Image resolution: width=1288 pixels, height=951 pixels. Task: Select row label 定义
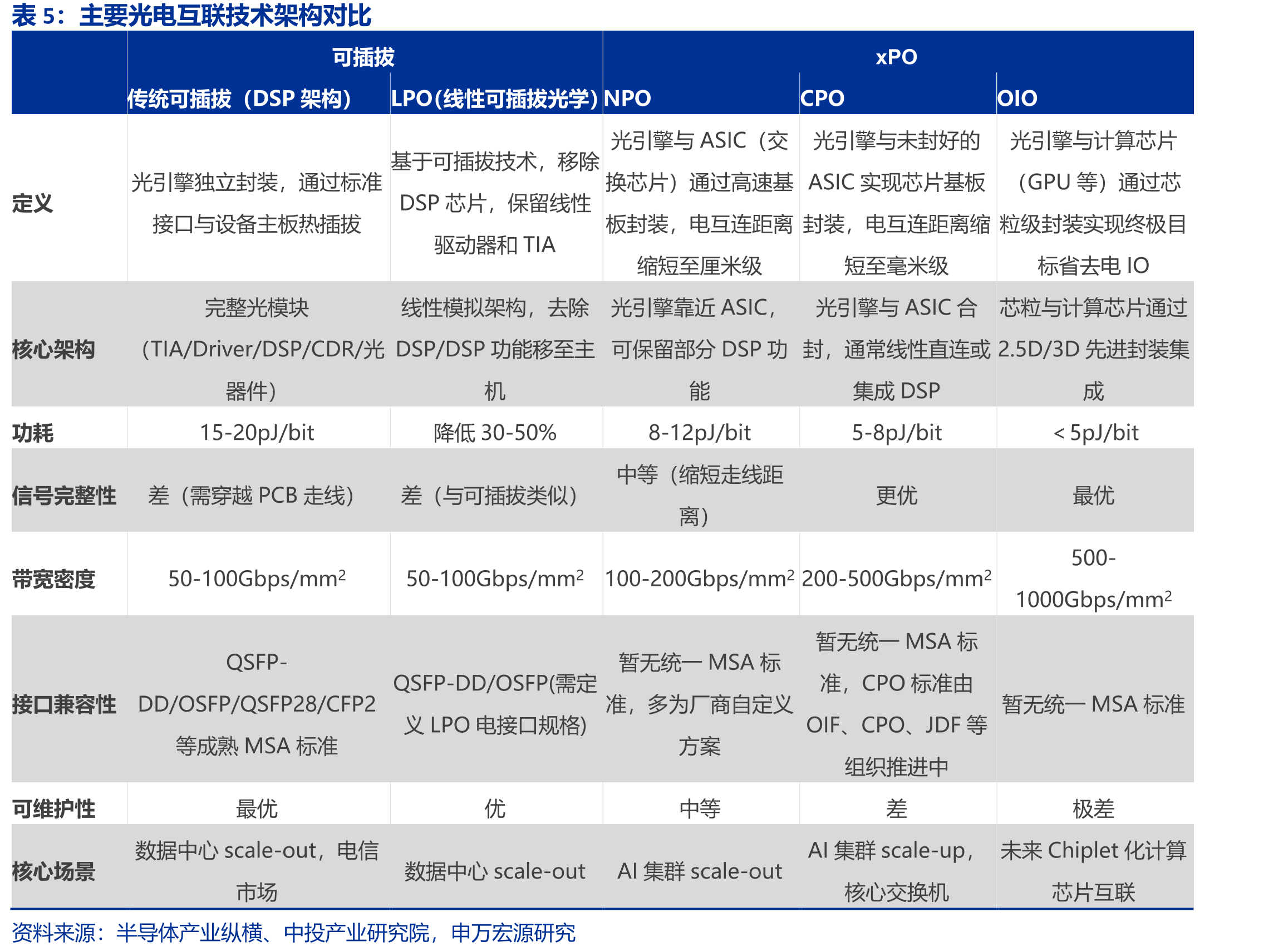pos(33,204)
